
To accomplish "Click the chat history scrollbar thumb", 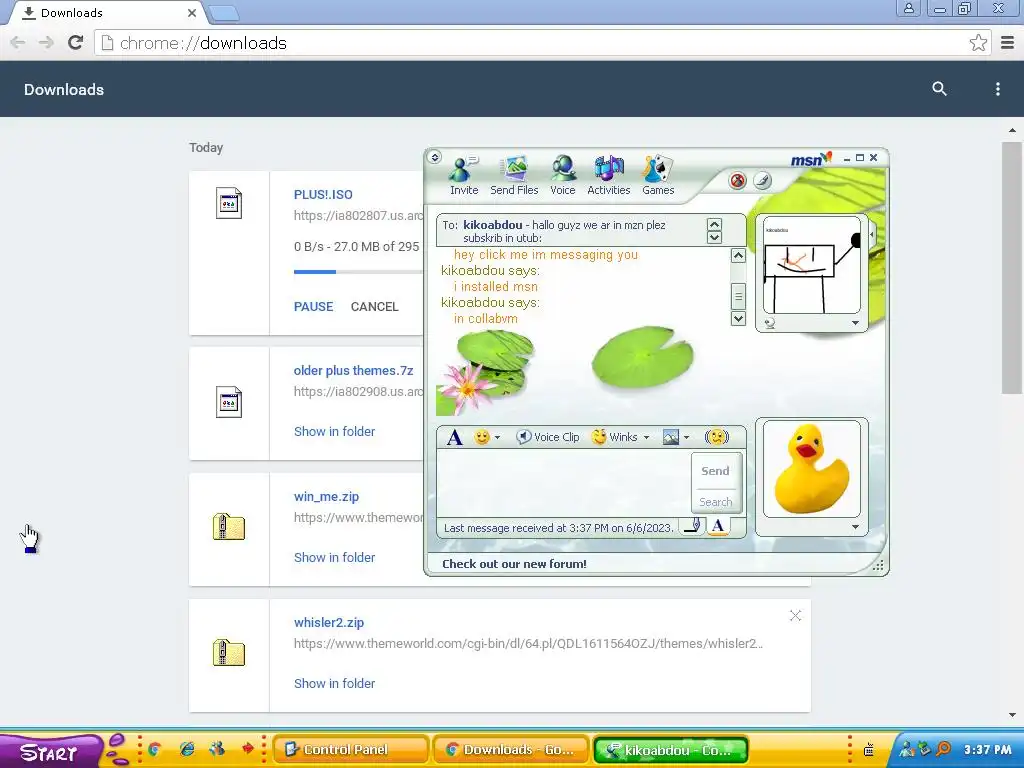I will (738, 296).
